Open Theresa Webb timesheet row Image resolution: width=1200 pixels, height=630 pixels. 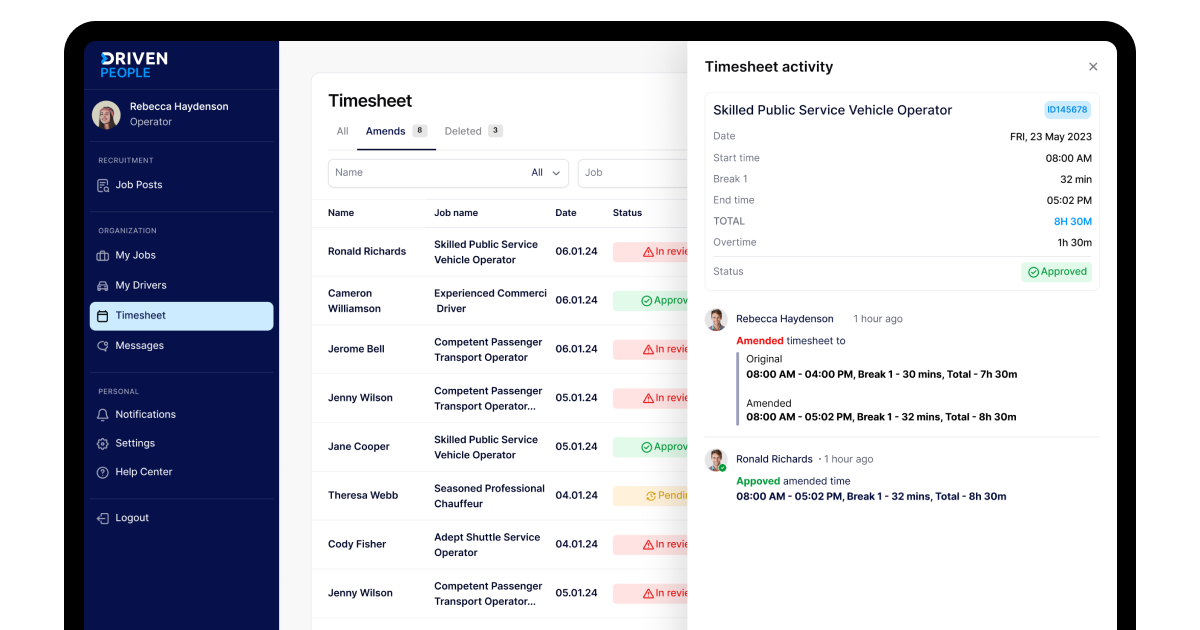coord(500,496)
